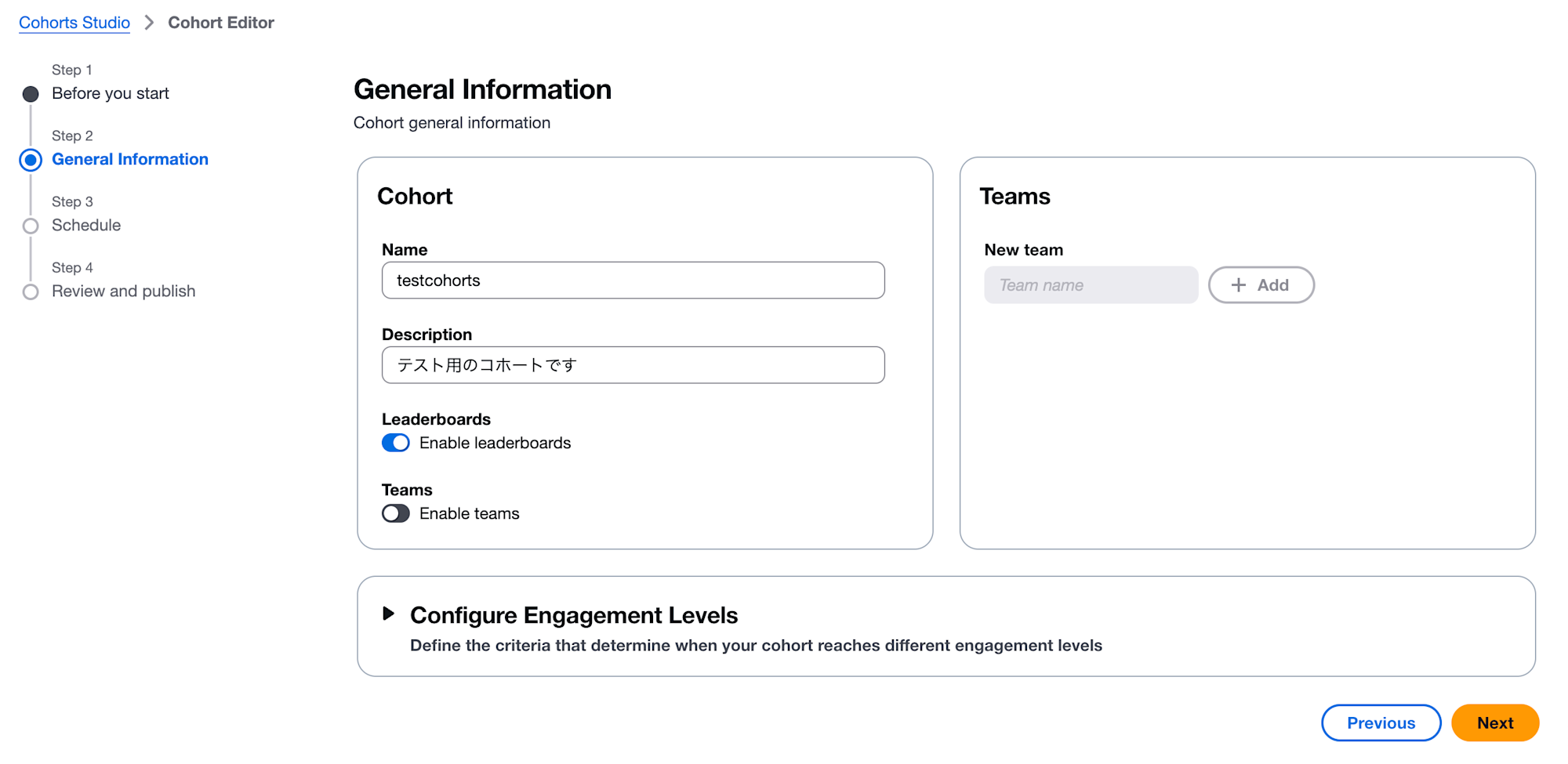Click the Step 1 filled circle indicator
The width and height of the screenshot is (1568, 764).
point(31,94)
